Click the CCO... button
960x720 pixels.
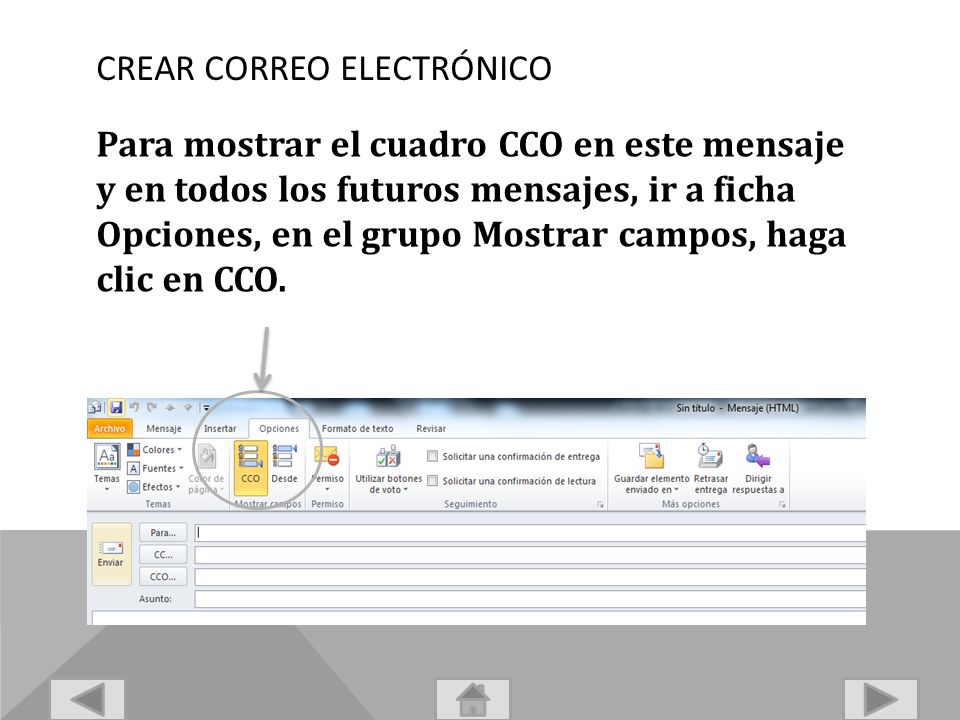click(x=163, y=577)
